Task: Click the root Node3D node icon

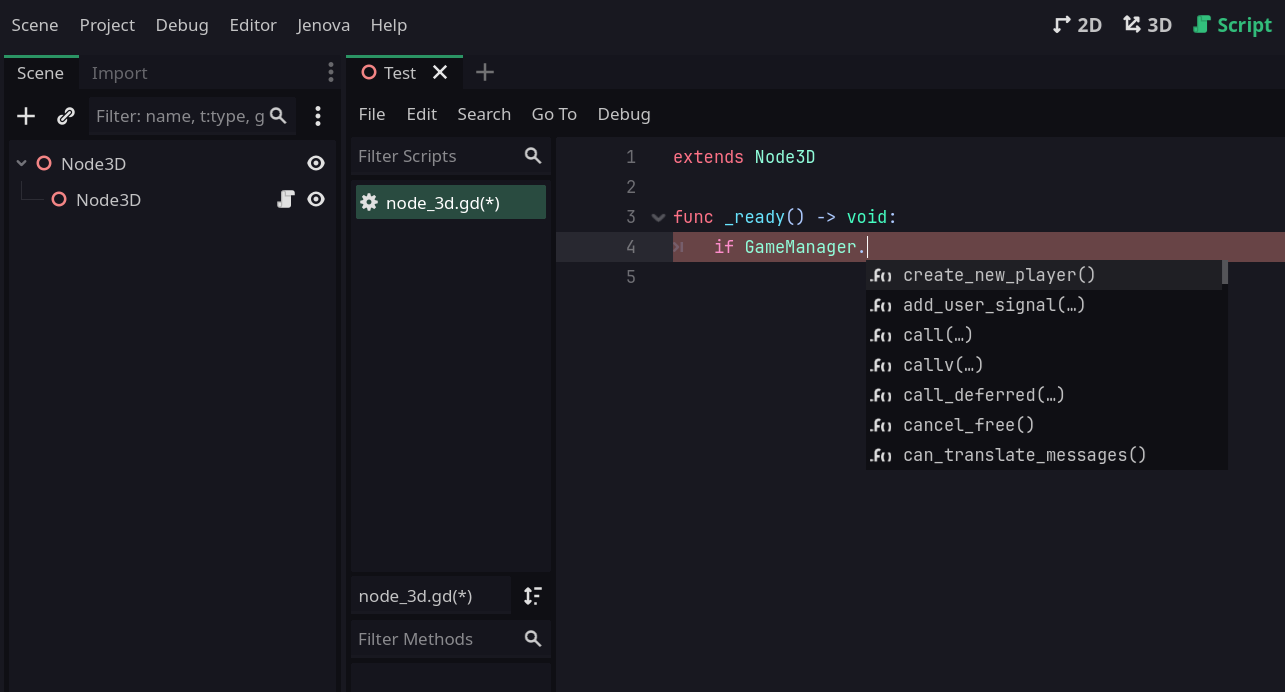Action: point(44,163)
